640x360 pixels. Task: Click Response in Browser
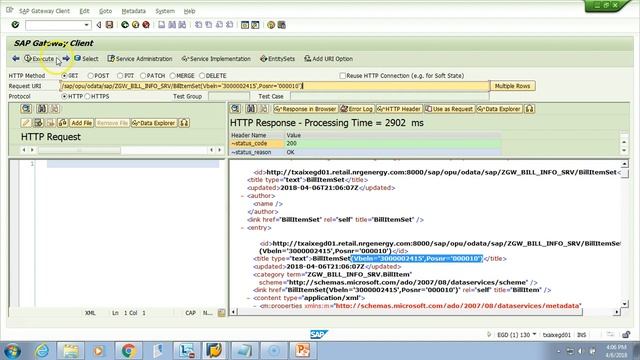pyautogui.click(x=305, y=109)
